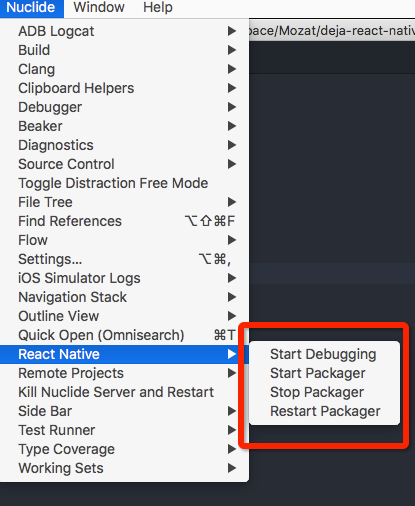Choose Find References menu item
Viewport: 415px width, 506px height.
(x=124, y=221)
